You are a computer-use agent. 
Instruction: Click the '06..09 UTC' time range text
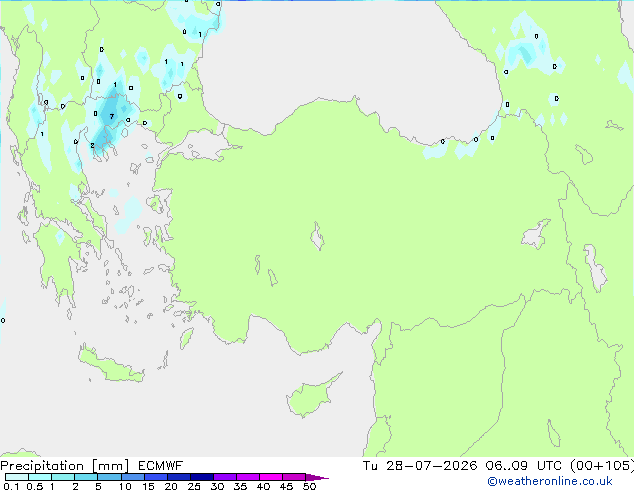coord(524,466)
